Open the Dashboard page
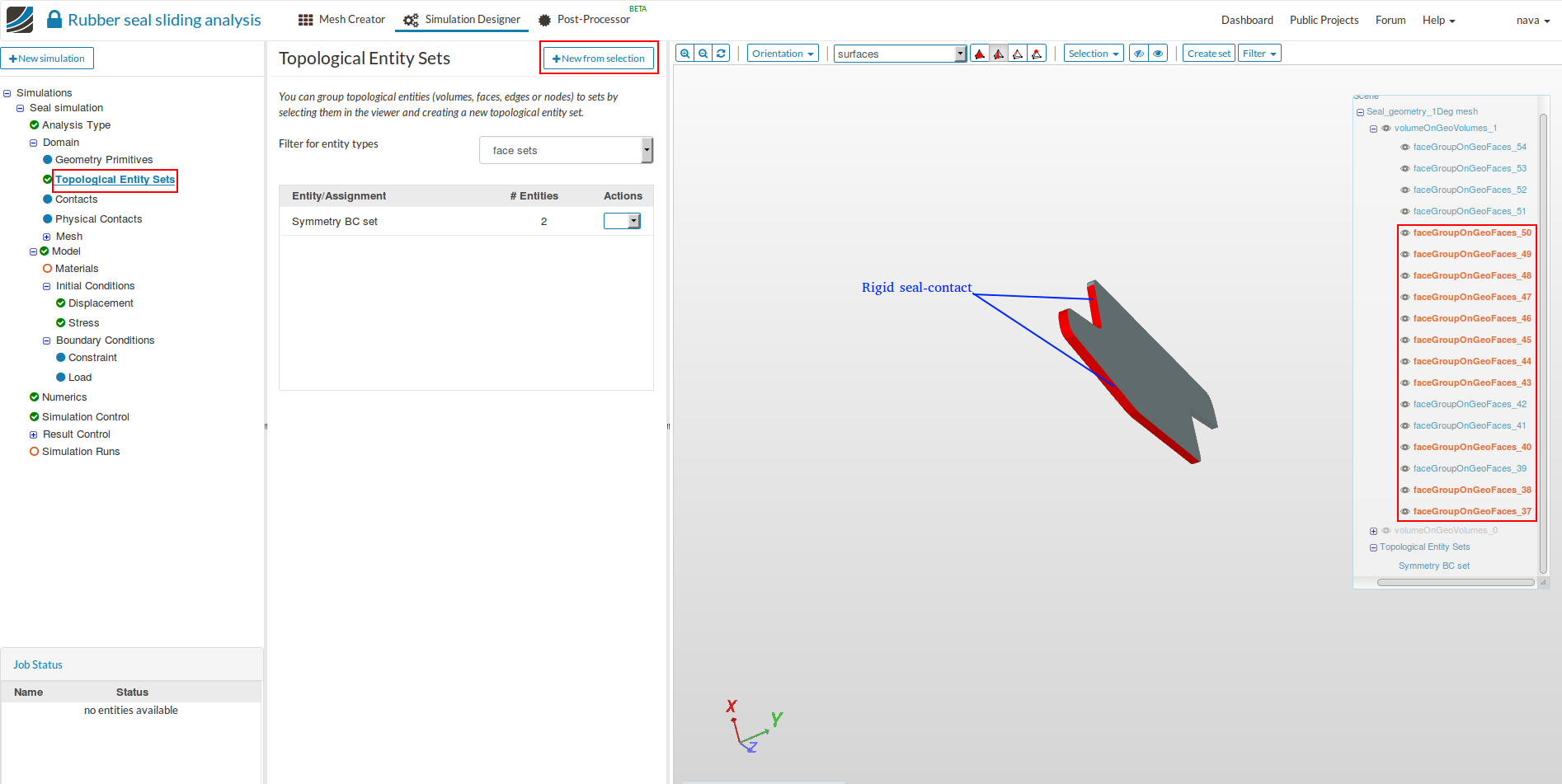The image size is (1562, 784). point(1247,20)
